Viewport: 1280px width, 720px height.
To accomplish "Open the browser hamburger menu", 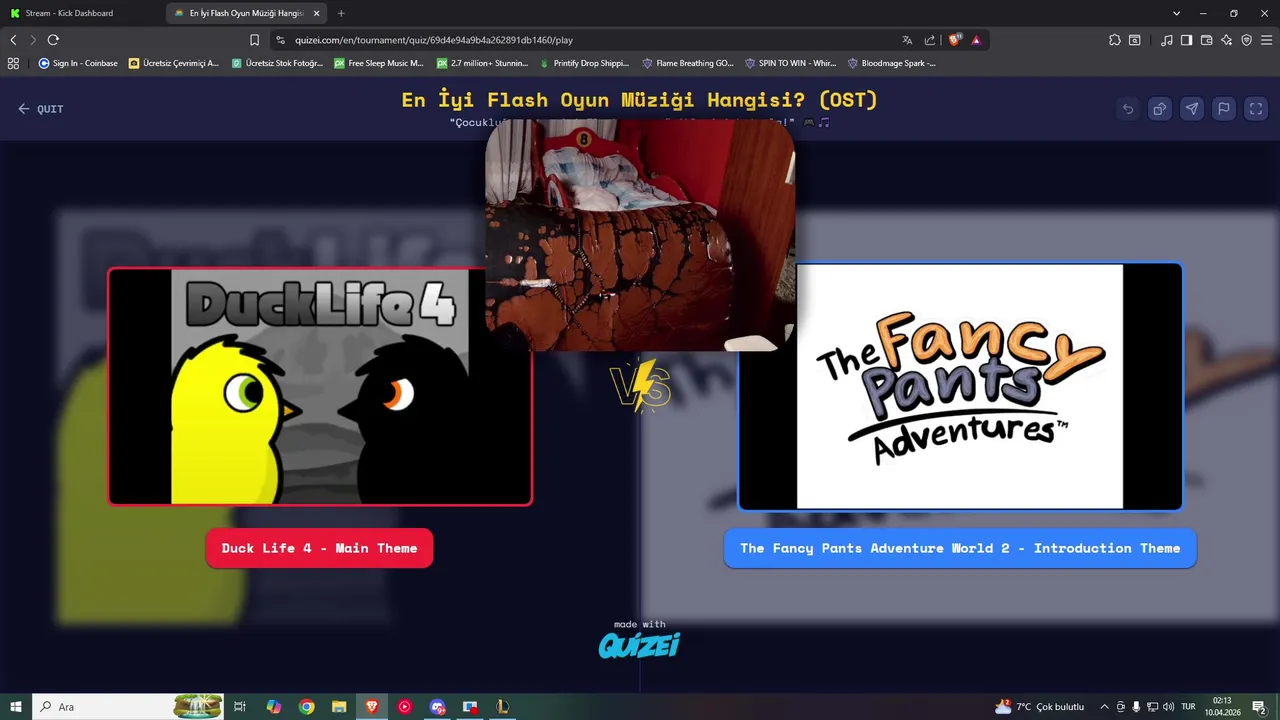I will [1266, 40].
